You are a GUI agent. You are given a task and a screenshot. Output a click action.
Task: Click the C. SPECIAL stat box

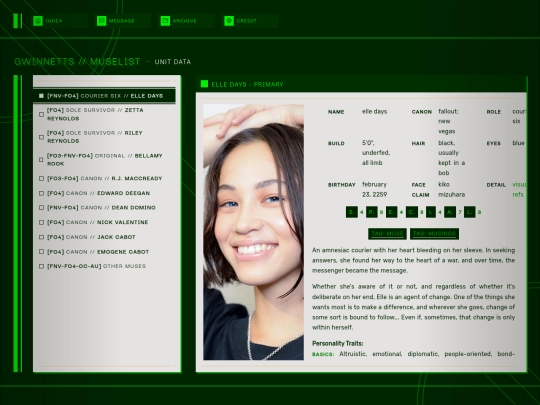(x=412, y=212)
